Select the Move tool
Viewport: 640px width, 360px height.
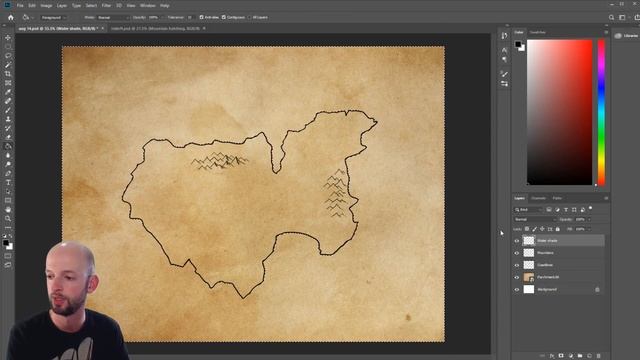coord(8,38)
